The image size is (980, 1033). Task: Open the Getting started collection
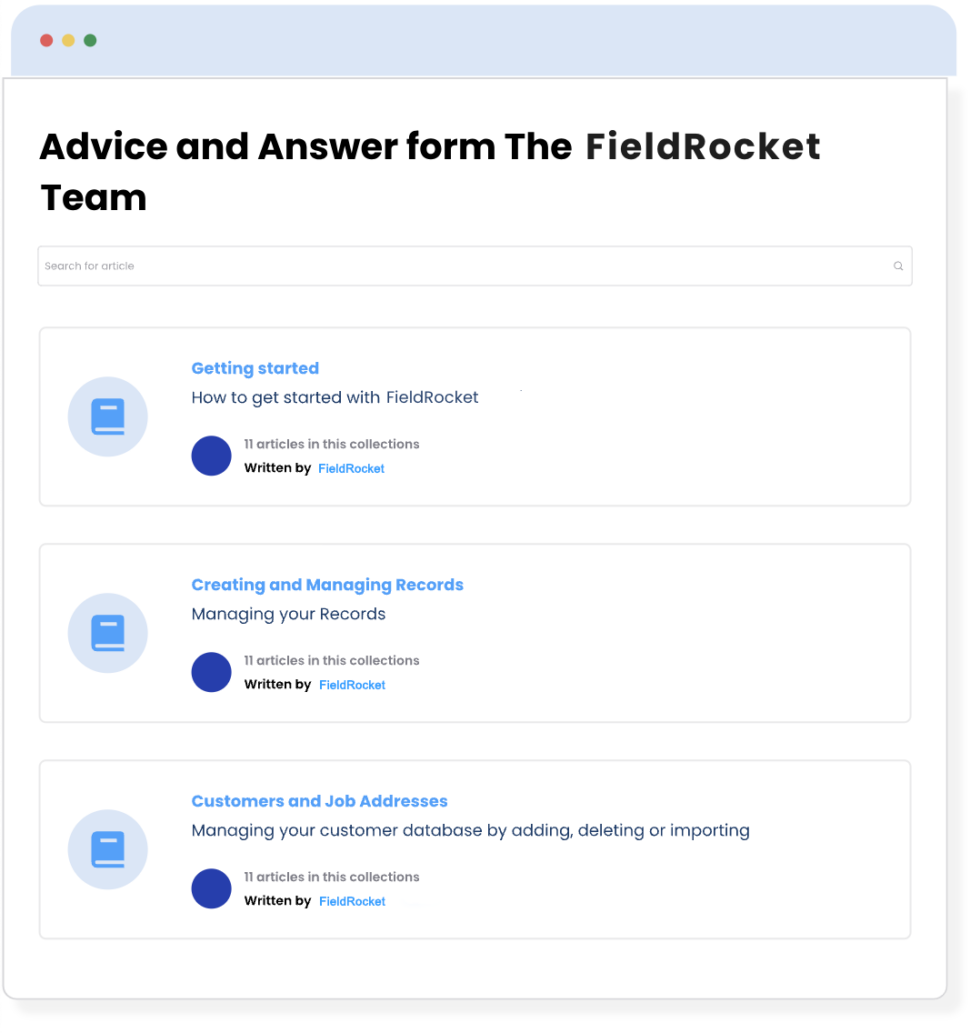(x=255, y=368)
